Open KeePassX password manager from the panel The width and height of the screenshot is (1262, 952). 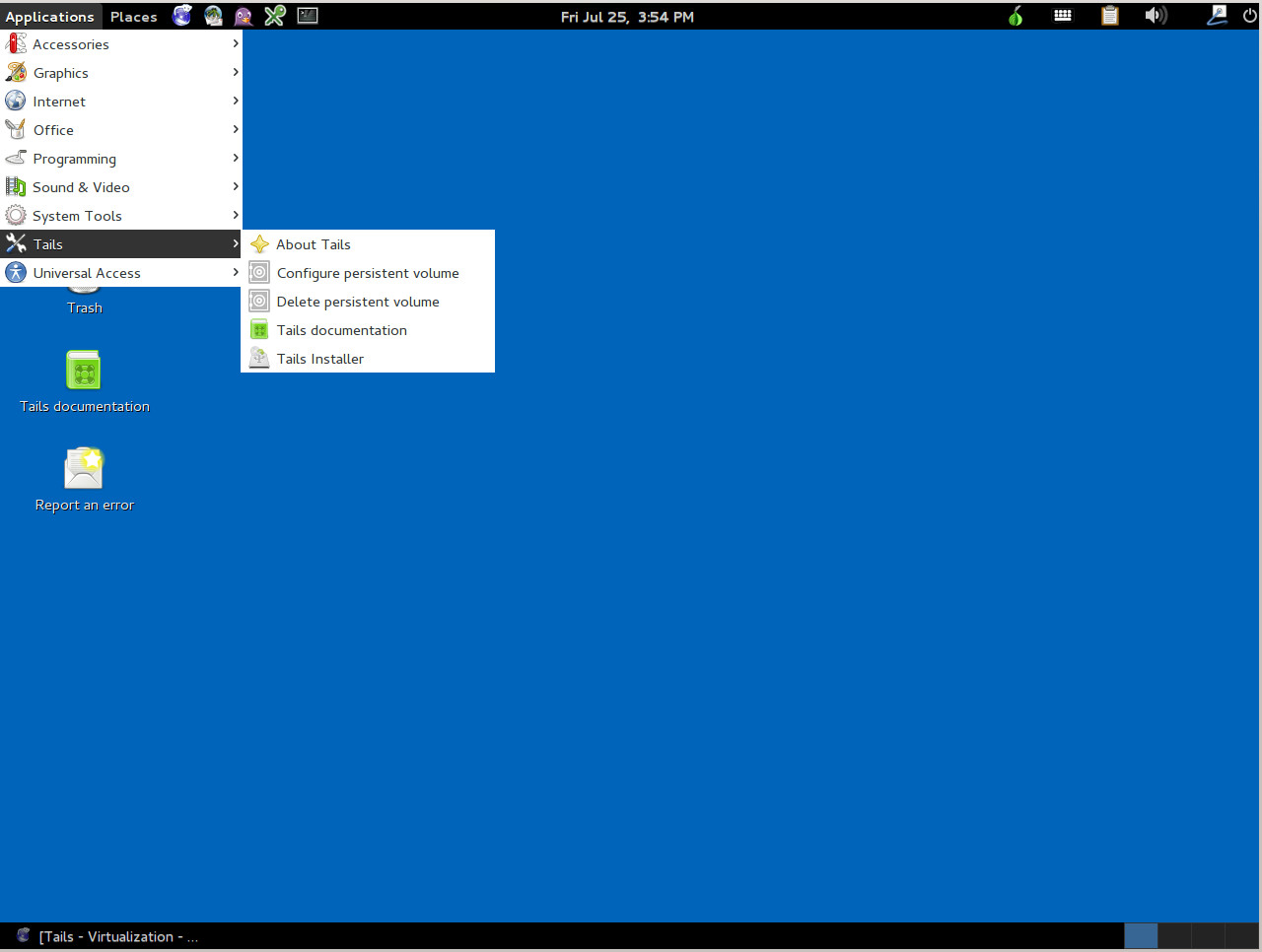tap(275, 16)
